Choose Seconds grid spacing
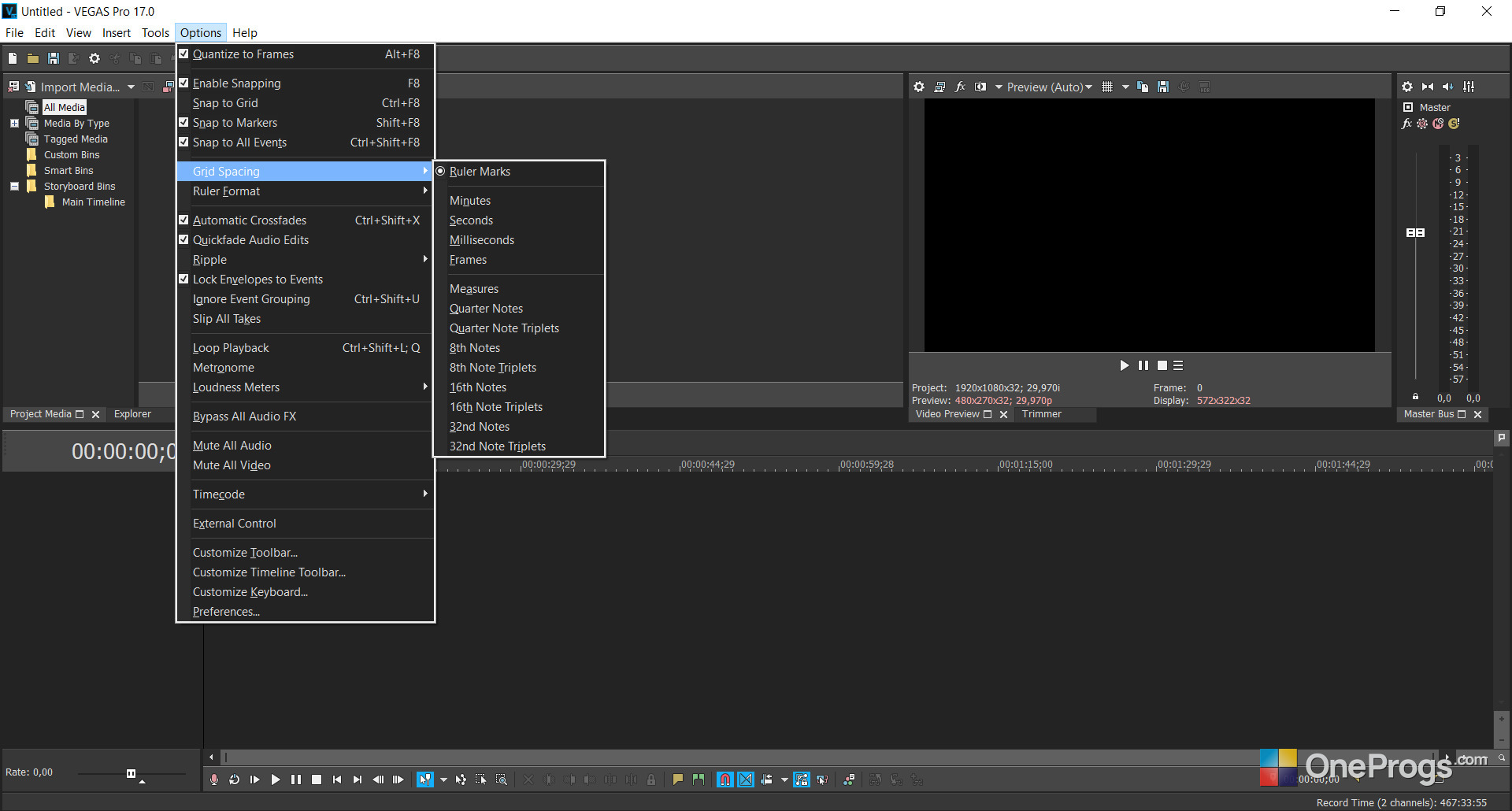Viewport: 1512px width, 811px height. point(519,220)
